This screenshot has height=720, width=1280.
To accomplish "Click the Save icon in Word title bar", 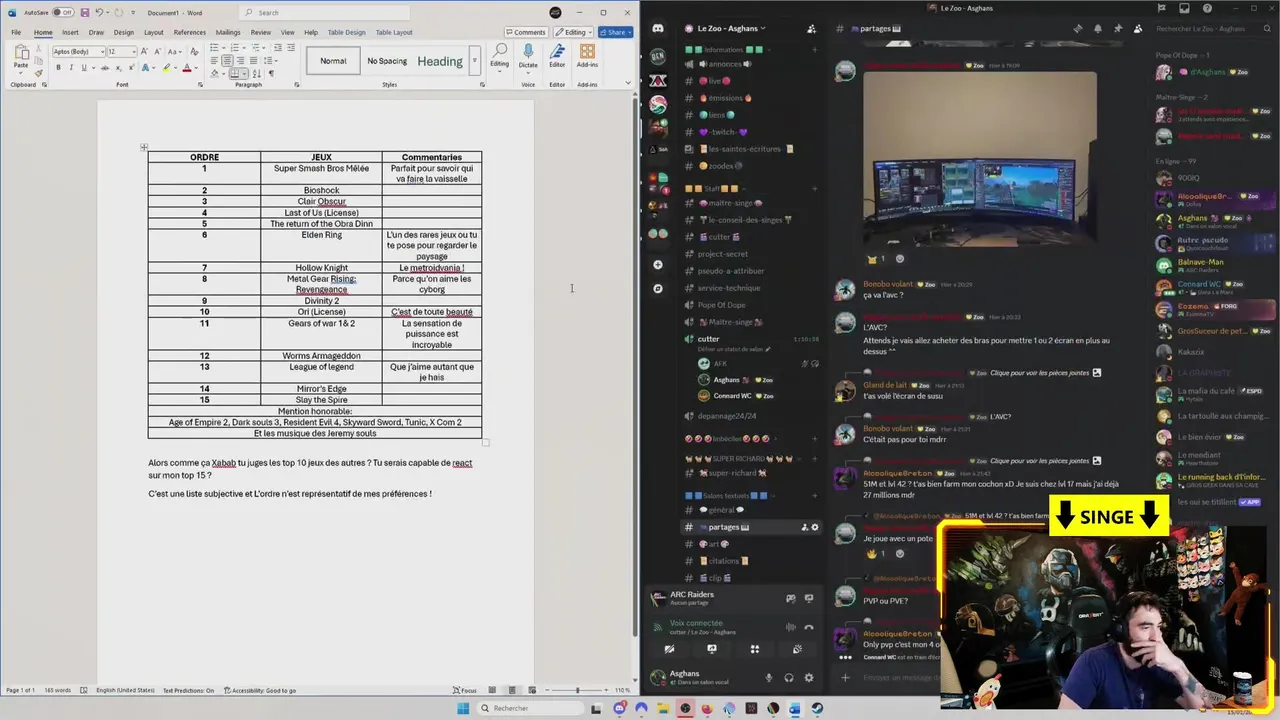I will (x=85, y=12).
